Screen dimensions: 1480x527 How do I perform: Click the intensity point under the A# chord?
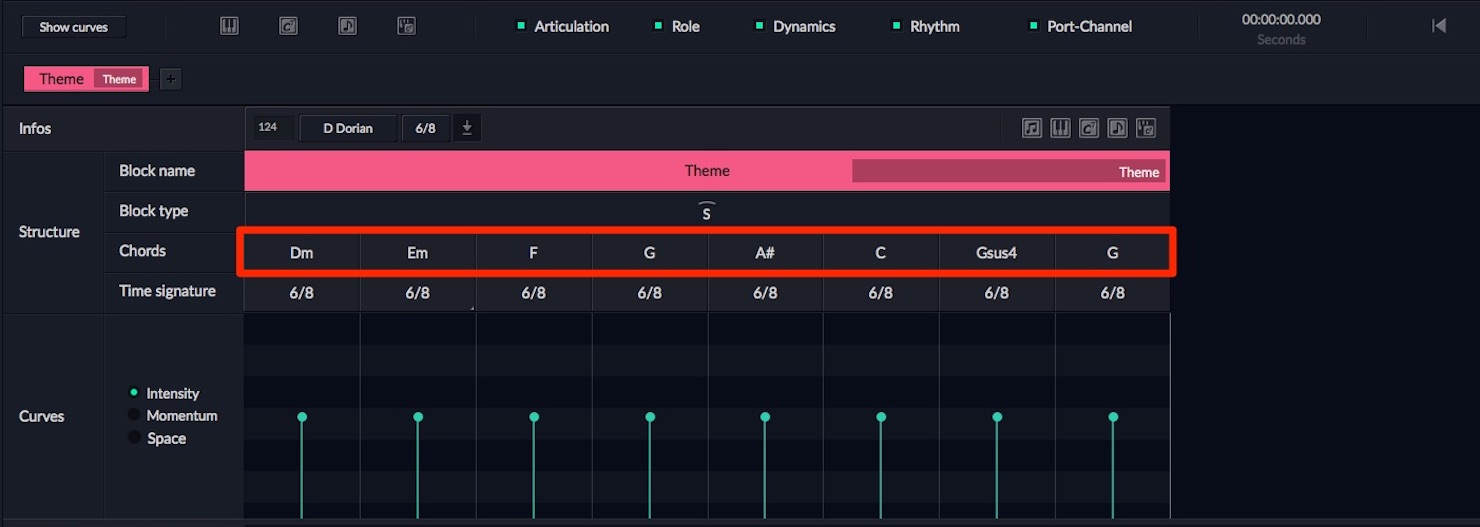765,417
